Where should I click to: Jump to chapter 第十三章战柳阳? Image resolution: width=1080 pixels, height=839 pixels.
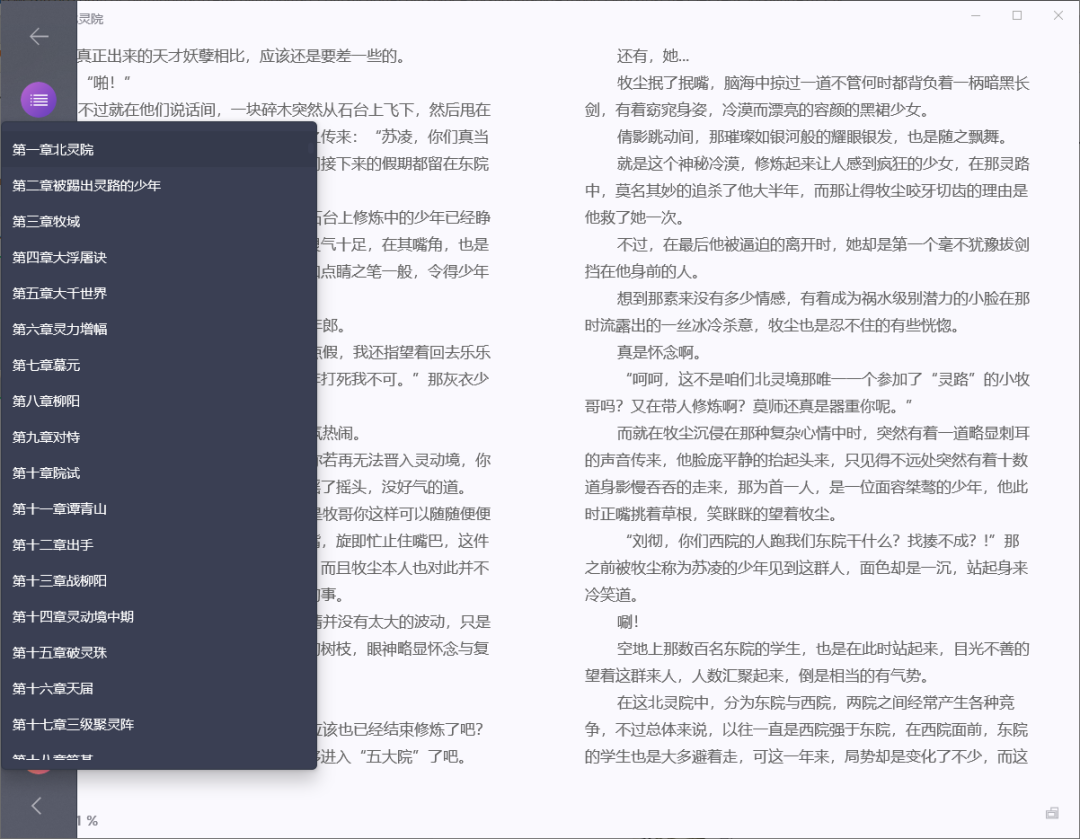tap(159, 580)
